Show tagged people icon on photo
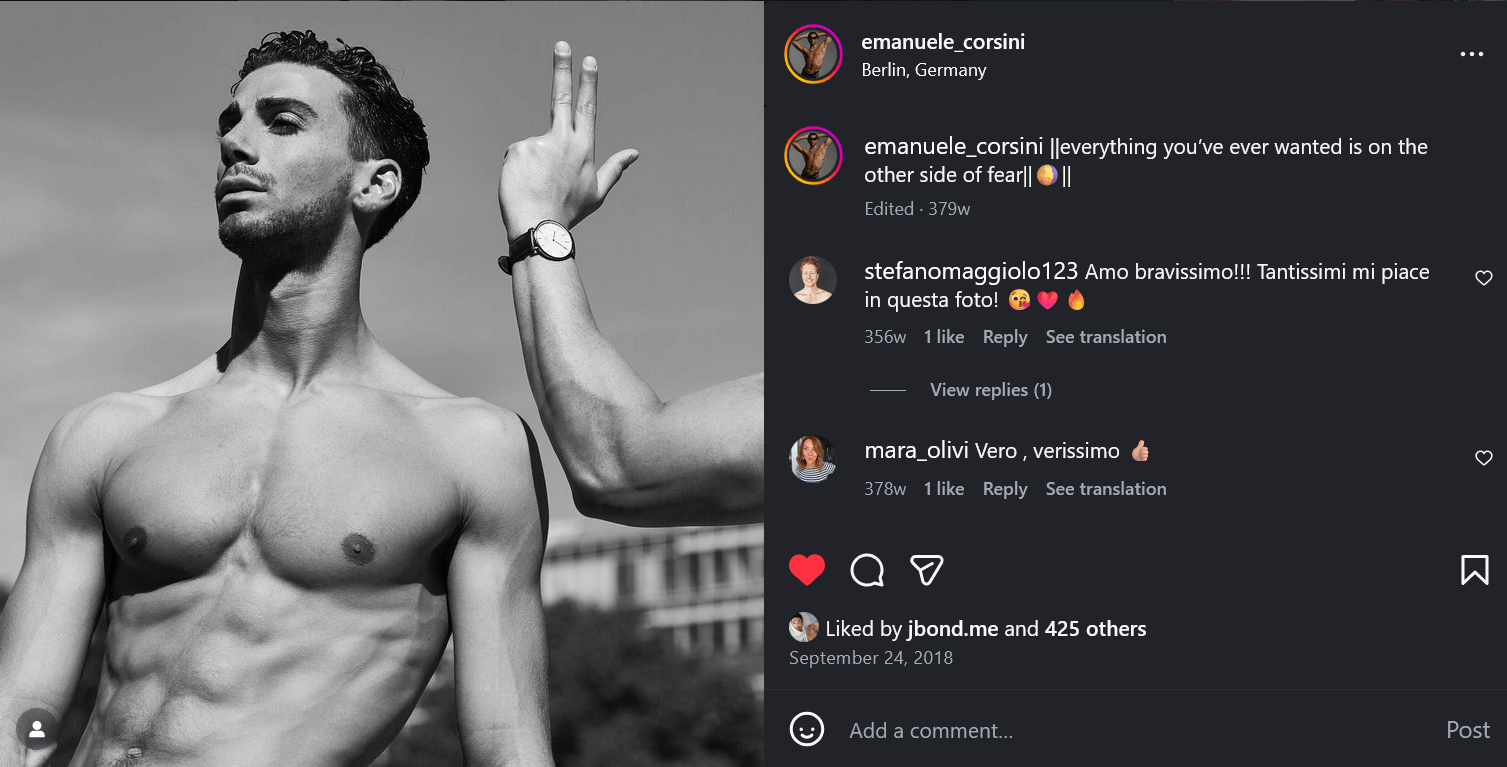Viewport: 1507px width, 767px height. click(37, 730)
